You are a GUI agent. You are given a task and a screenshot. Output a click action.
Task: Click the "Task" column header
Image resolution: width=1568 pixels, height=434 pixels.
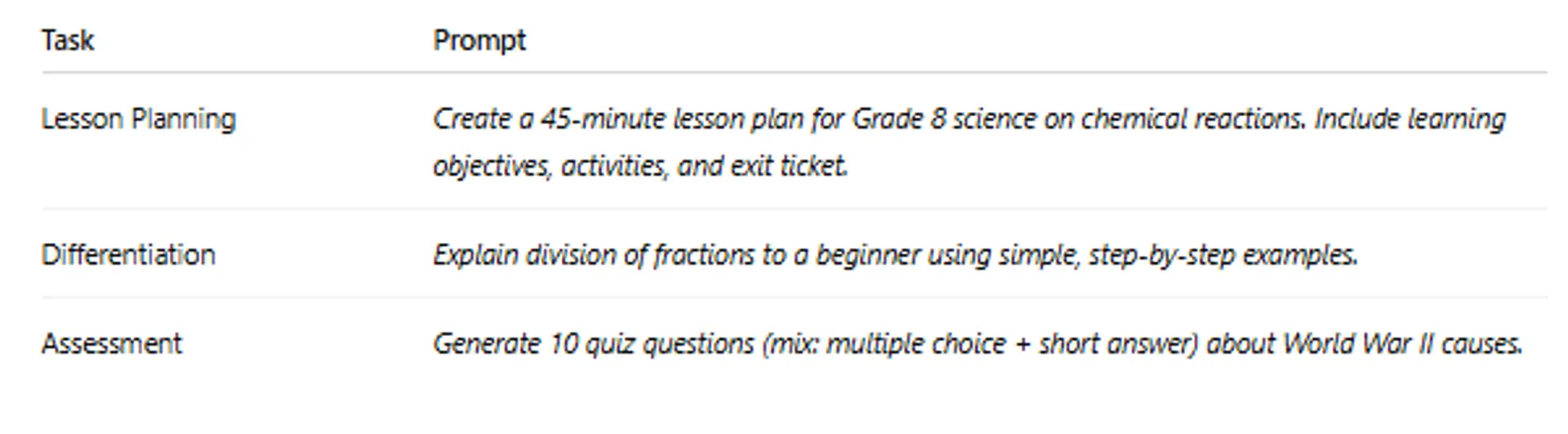68,40
